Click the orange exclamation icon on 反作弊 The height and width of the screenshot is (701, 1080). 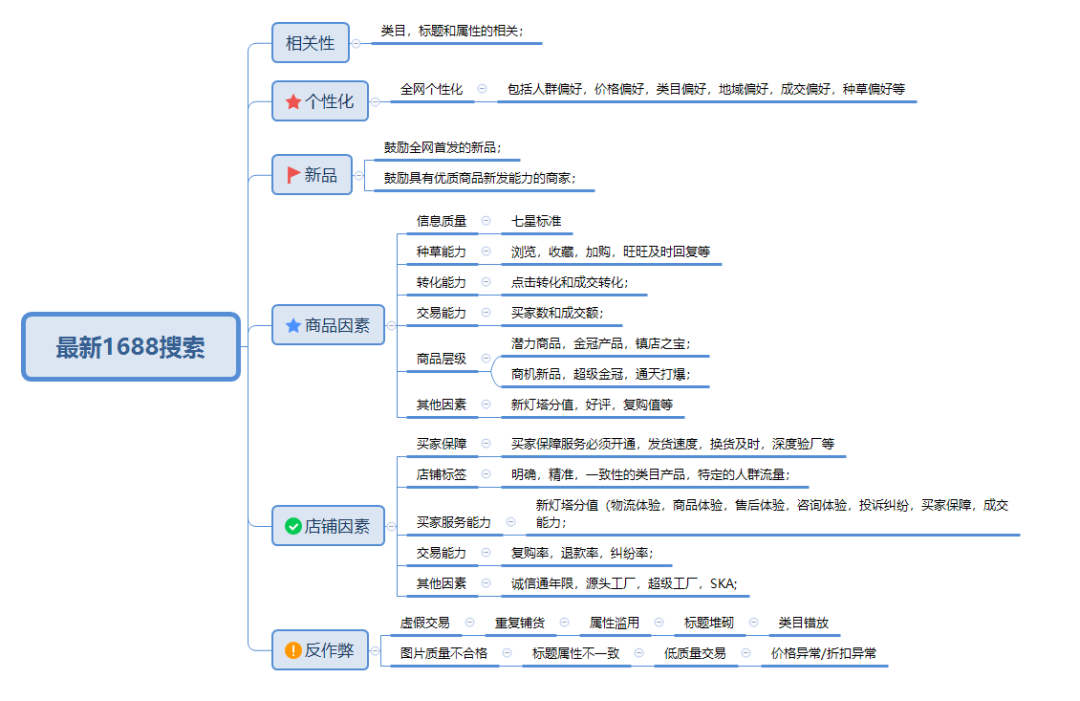[293, 650]
